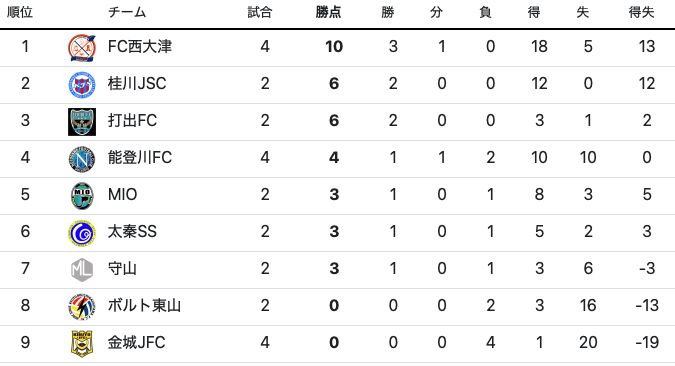Viewport: 675px width, 366px height.
Task: Click the ボルト東山 team name
Action: 144,306
